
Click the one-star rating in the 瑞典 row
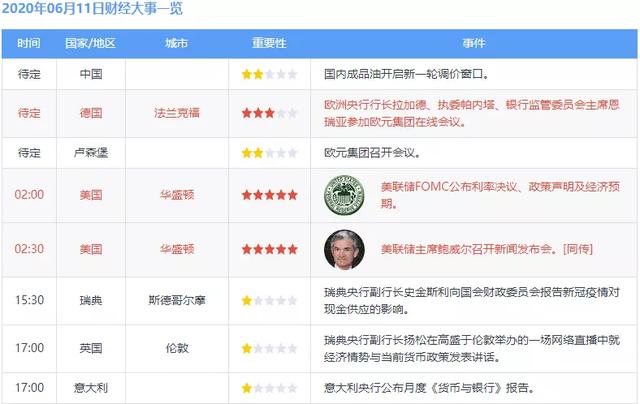point(269,300)
